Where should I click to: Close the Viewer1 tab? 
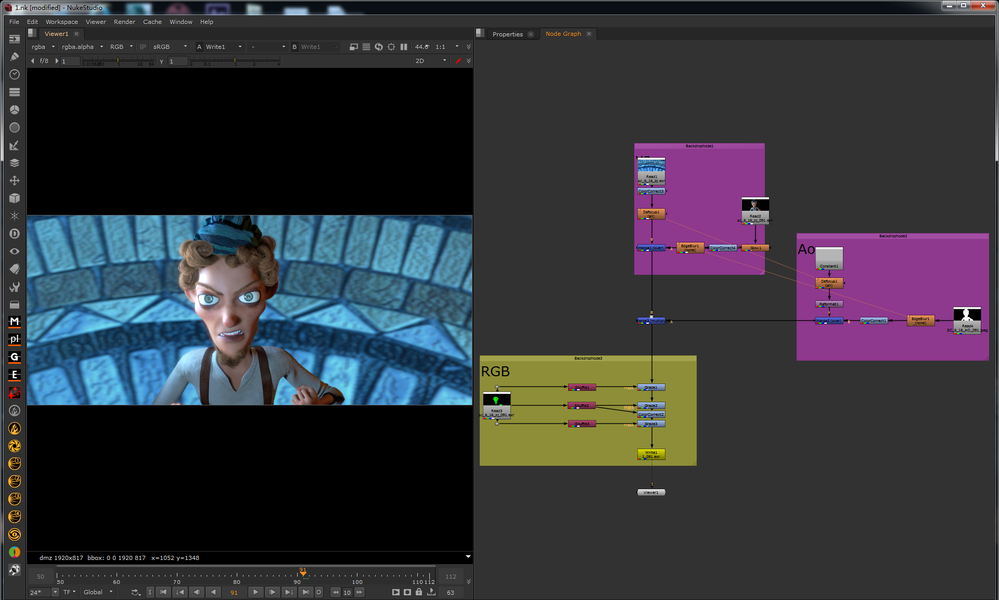click(76, 34)
